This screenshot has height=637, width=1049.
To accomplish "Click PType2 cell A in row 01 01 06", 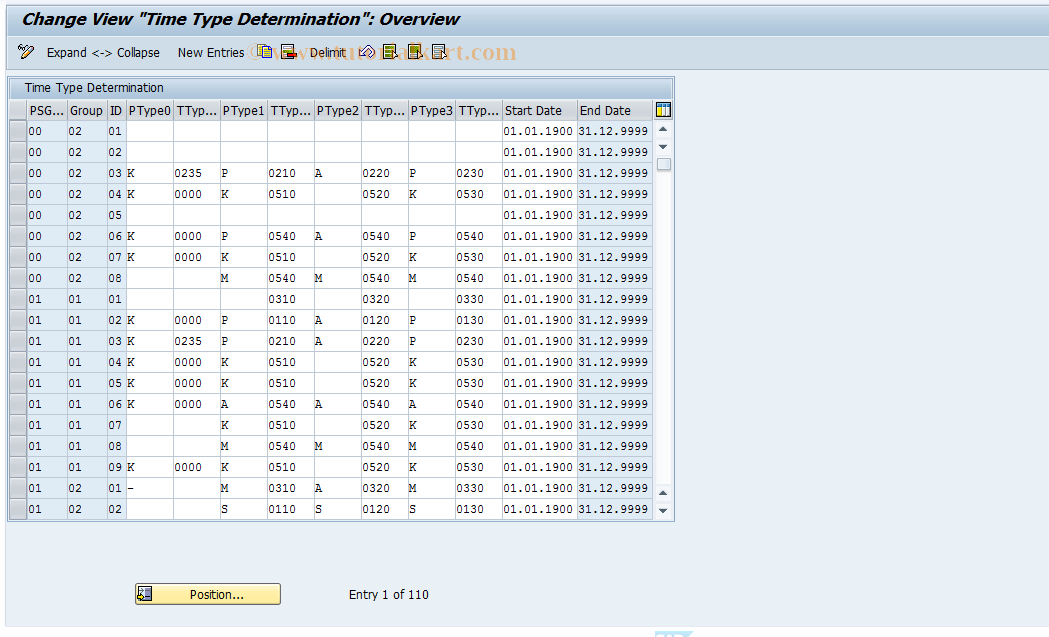I will pos(338,404).
